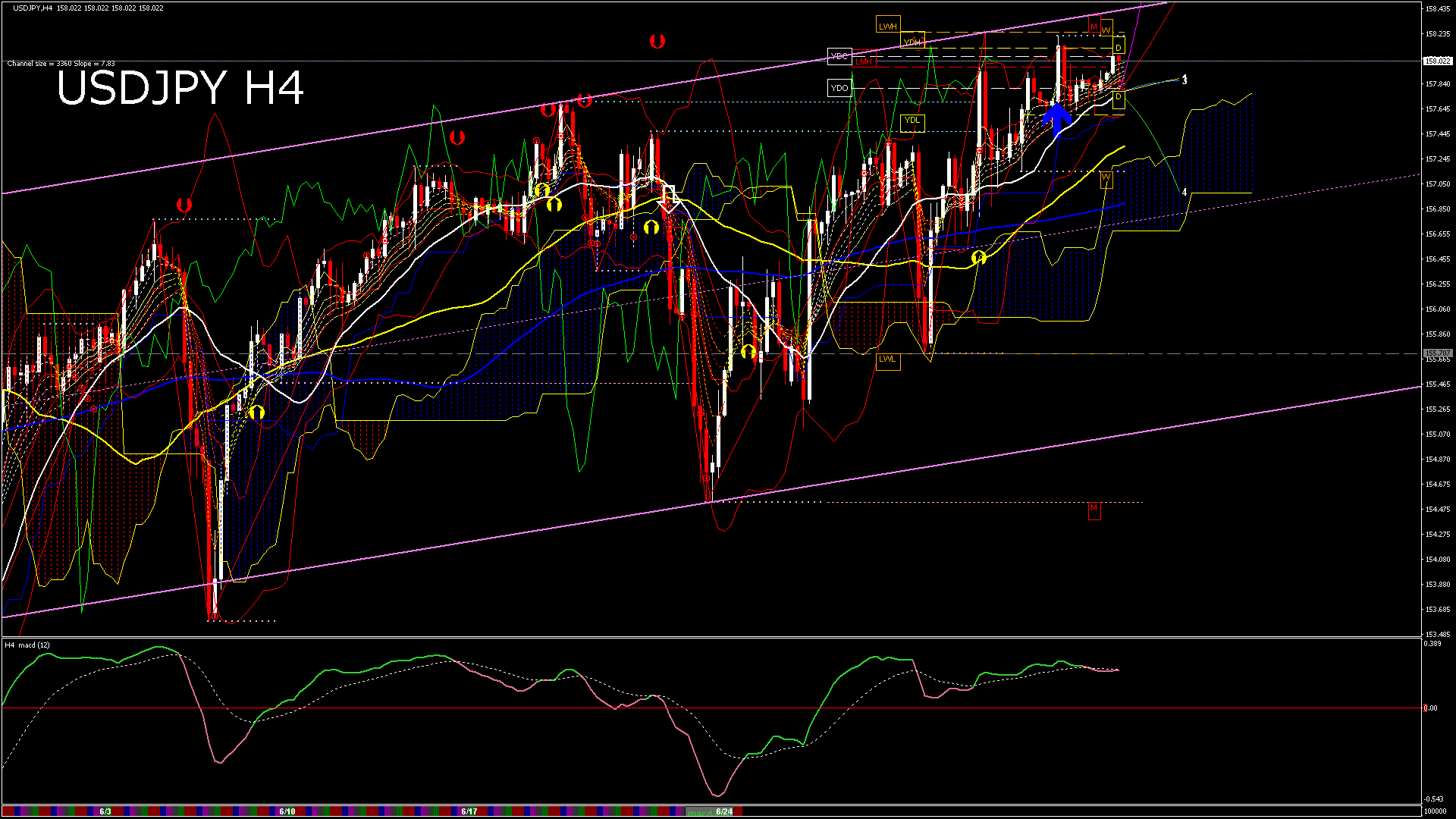Click the 6/24 date marker
This screenshot has height=819, width=1456.
[x=724, y=811]
